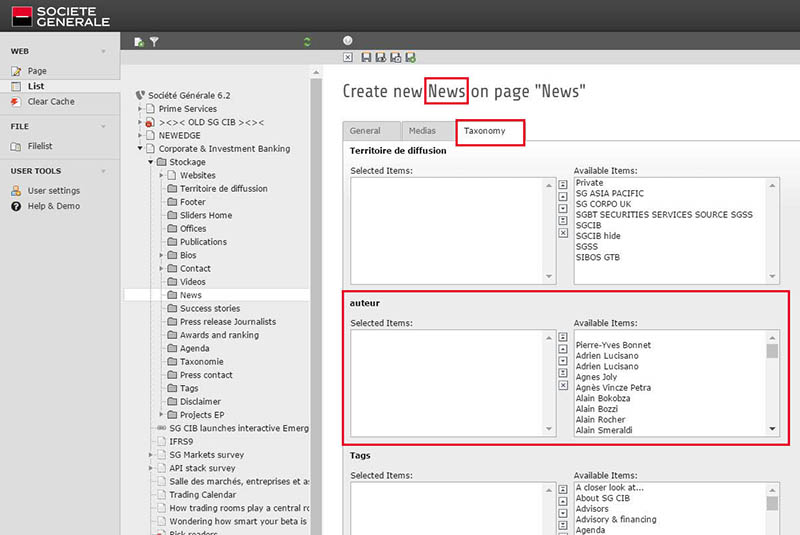Screen dimensions: 800x535
Task: Remove selected auteur item with X button
Action: click(563, 386)
